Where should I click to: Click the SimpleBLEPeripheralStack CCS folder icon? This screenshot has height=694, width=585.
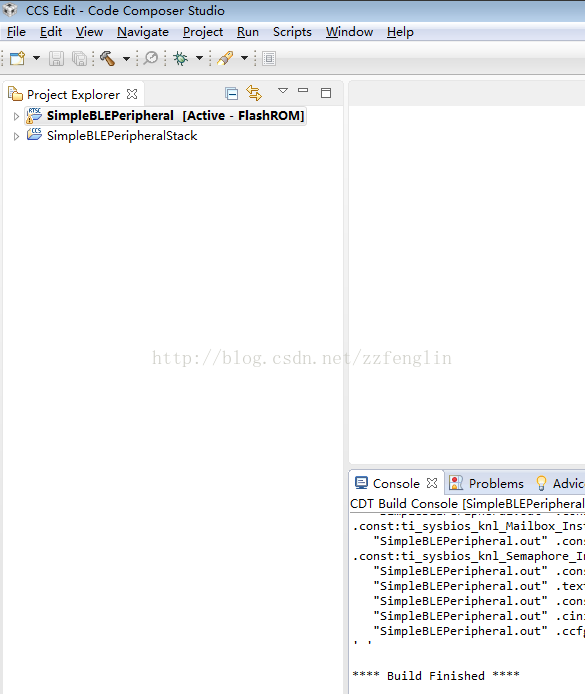(x=34, y=134)
